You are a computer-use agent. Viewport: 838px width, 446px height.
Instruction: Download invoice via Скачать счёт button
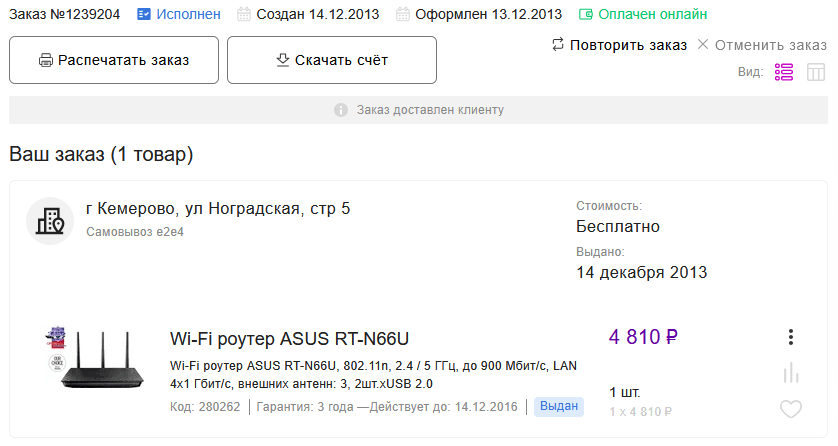tap(332, 60)
